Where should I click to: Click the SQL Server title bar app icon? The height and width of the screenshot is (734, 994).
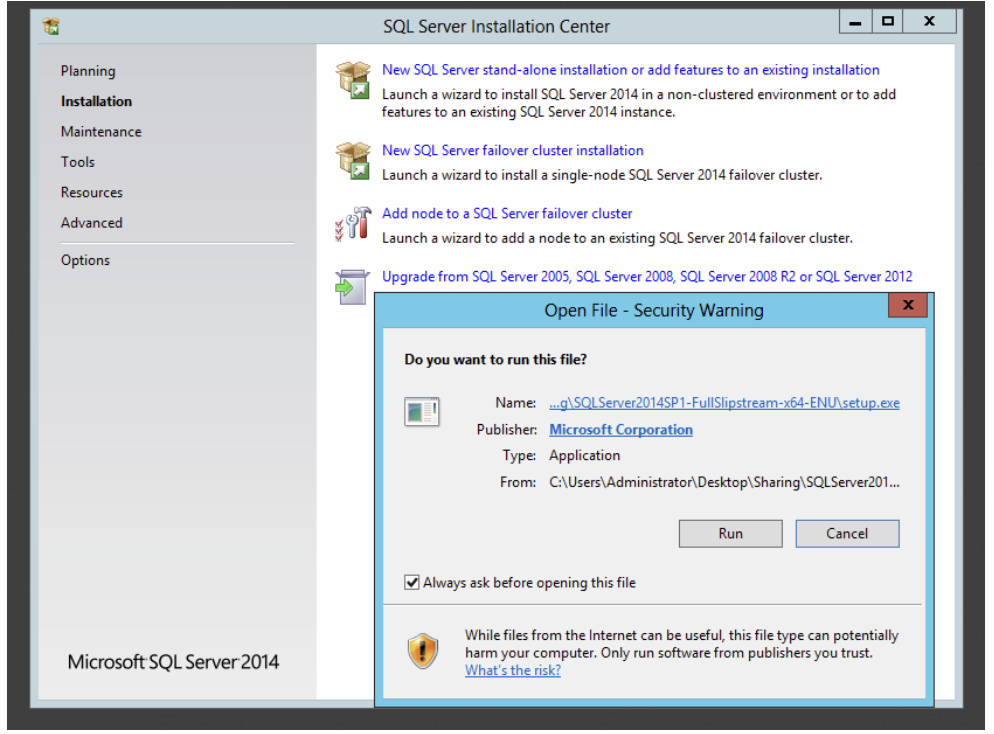[51, 26]
